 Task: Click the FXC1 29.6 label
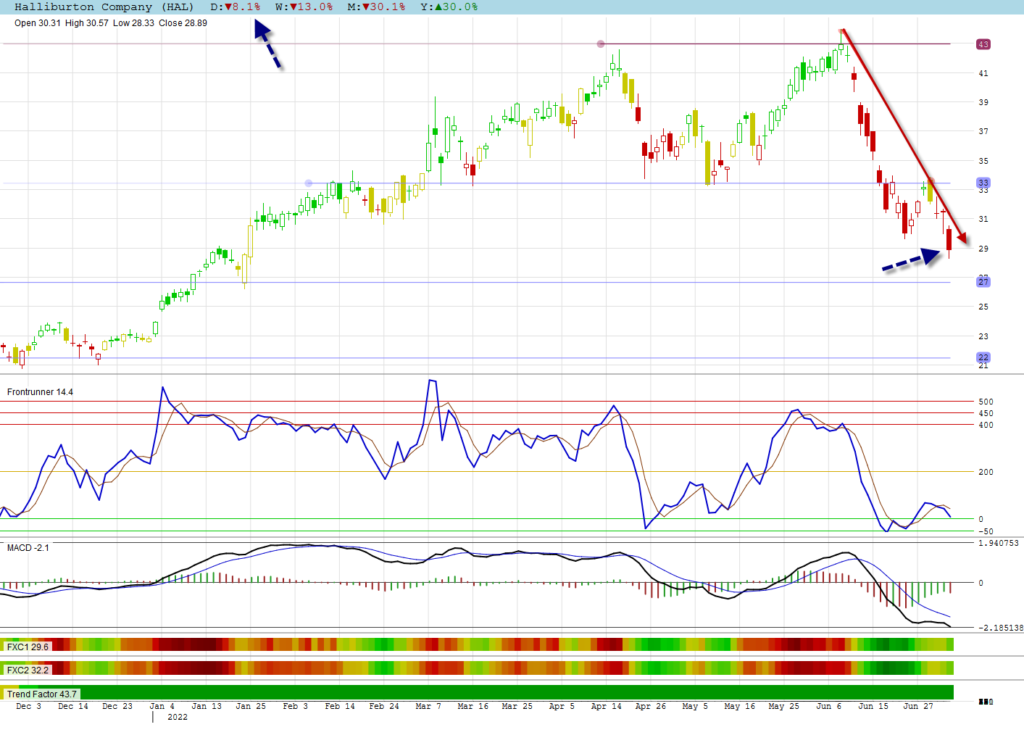click(27, 647)
